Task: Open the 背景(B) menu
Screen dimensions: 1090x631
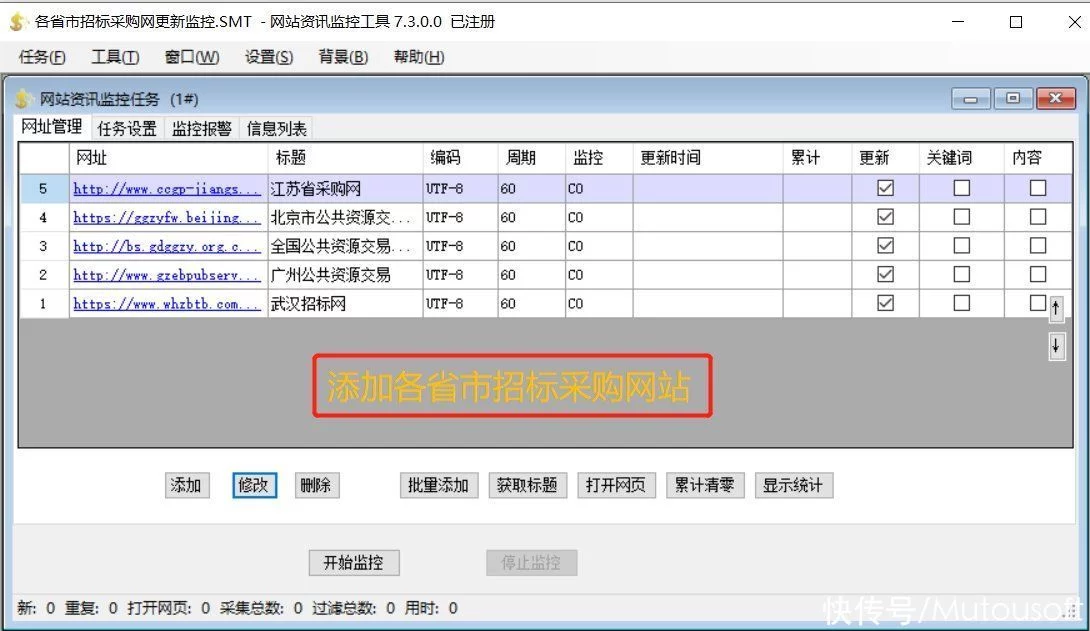Action: [343, 57]
